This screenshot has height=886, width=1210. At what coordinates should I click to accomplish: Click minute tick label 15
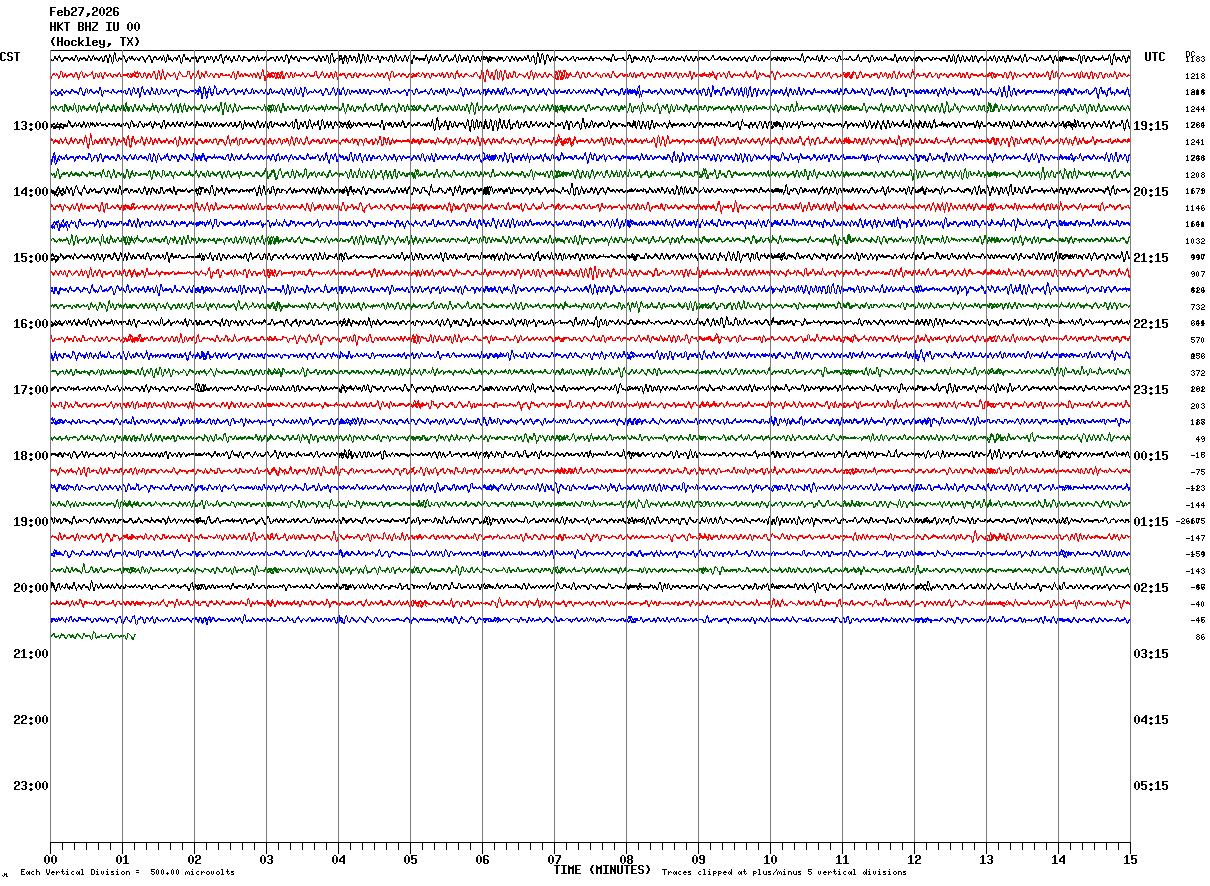[x=1130, y=859]
